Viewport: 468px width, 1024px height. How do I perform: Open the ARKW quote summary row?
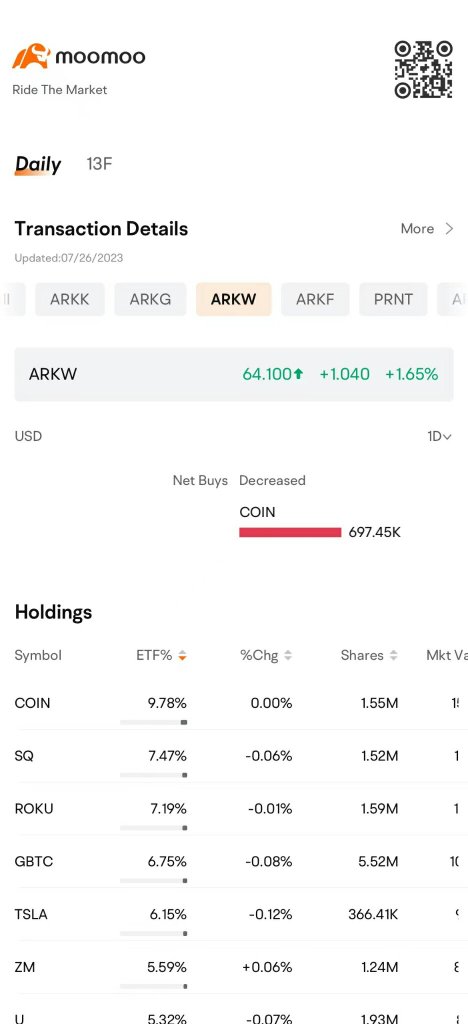pyautogui.click(x=234, y=374)
